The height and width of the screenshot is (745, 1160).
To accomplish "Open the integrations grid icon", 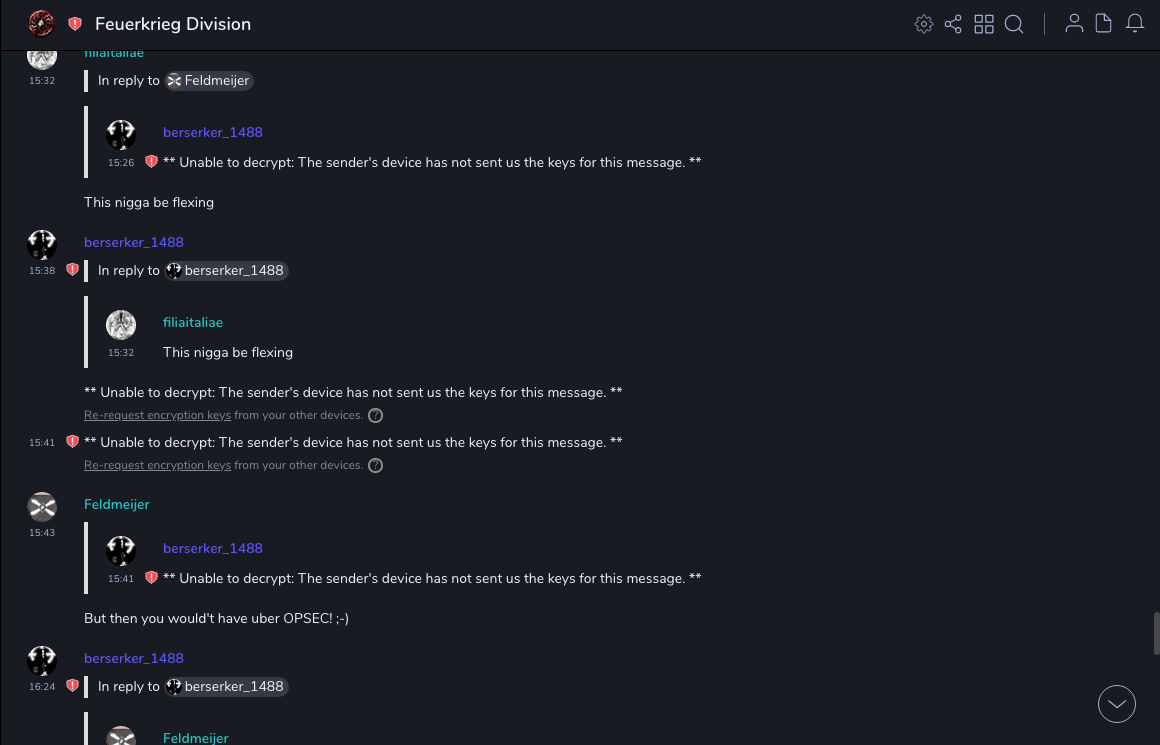I will click(984, 24).
